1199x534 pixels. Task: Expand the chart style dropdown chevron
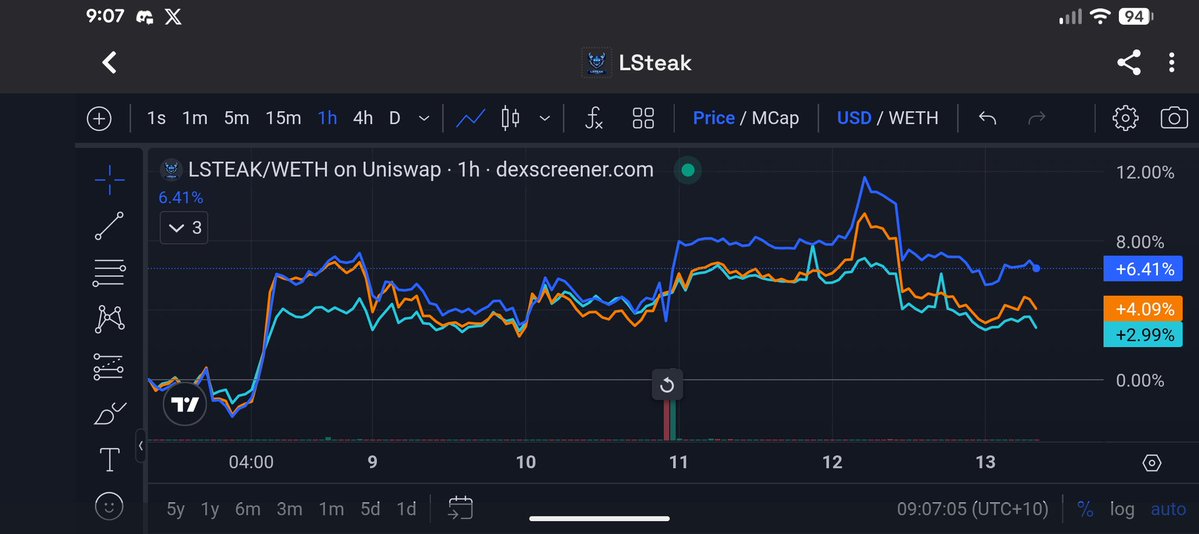[x=544, y=119]
